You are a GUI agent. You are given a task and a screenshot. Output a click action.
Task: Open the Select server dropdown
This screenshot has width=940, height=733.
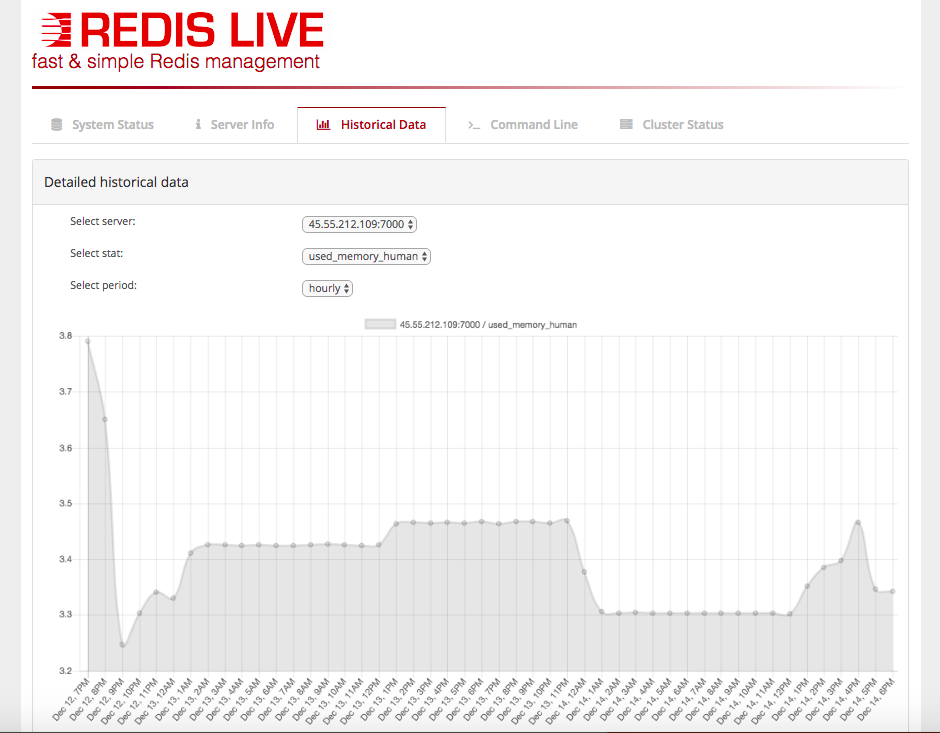[x=359, y=224]
